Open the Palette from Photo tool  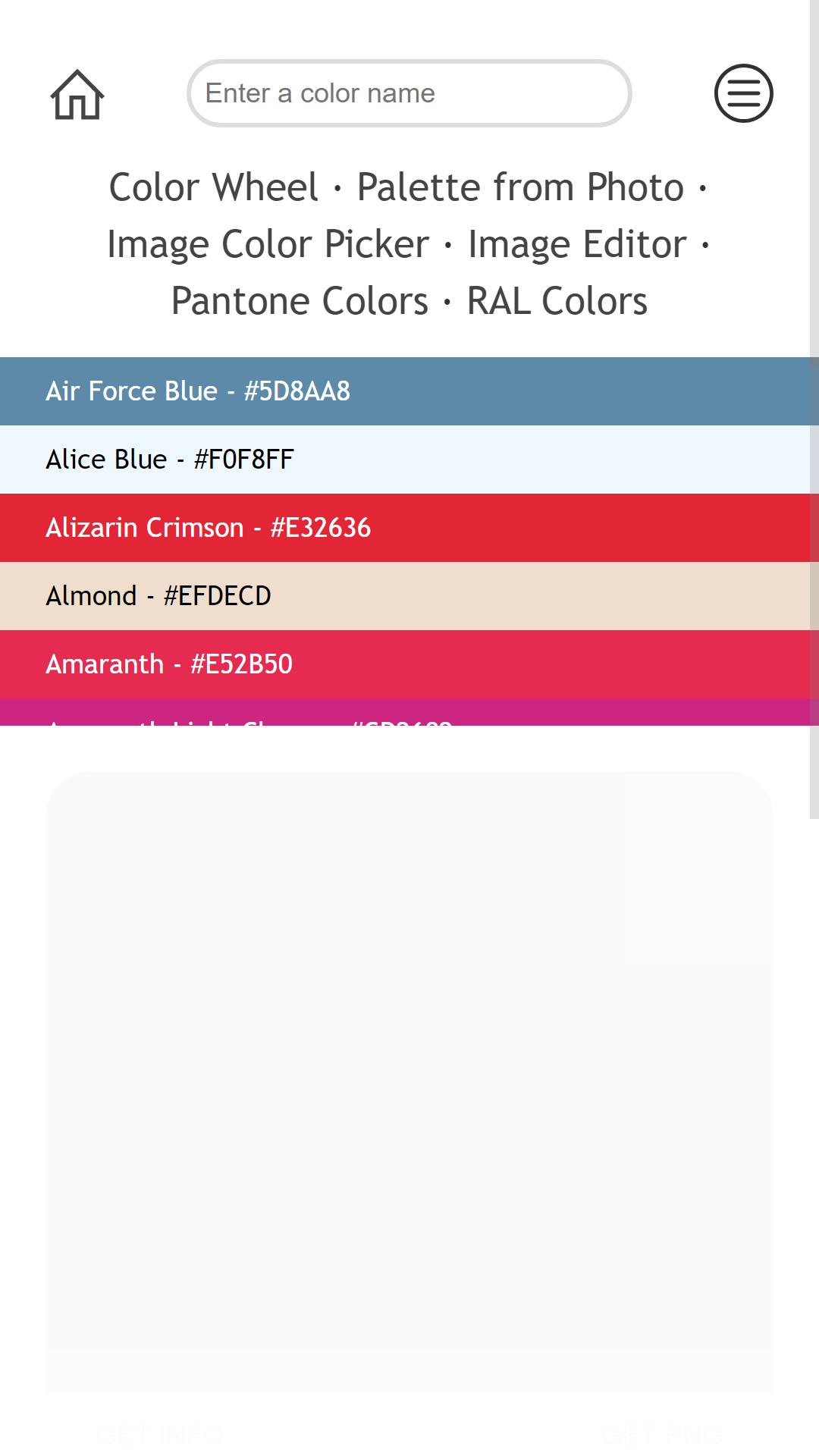click(520, 187)
